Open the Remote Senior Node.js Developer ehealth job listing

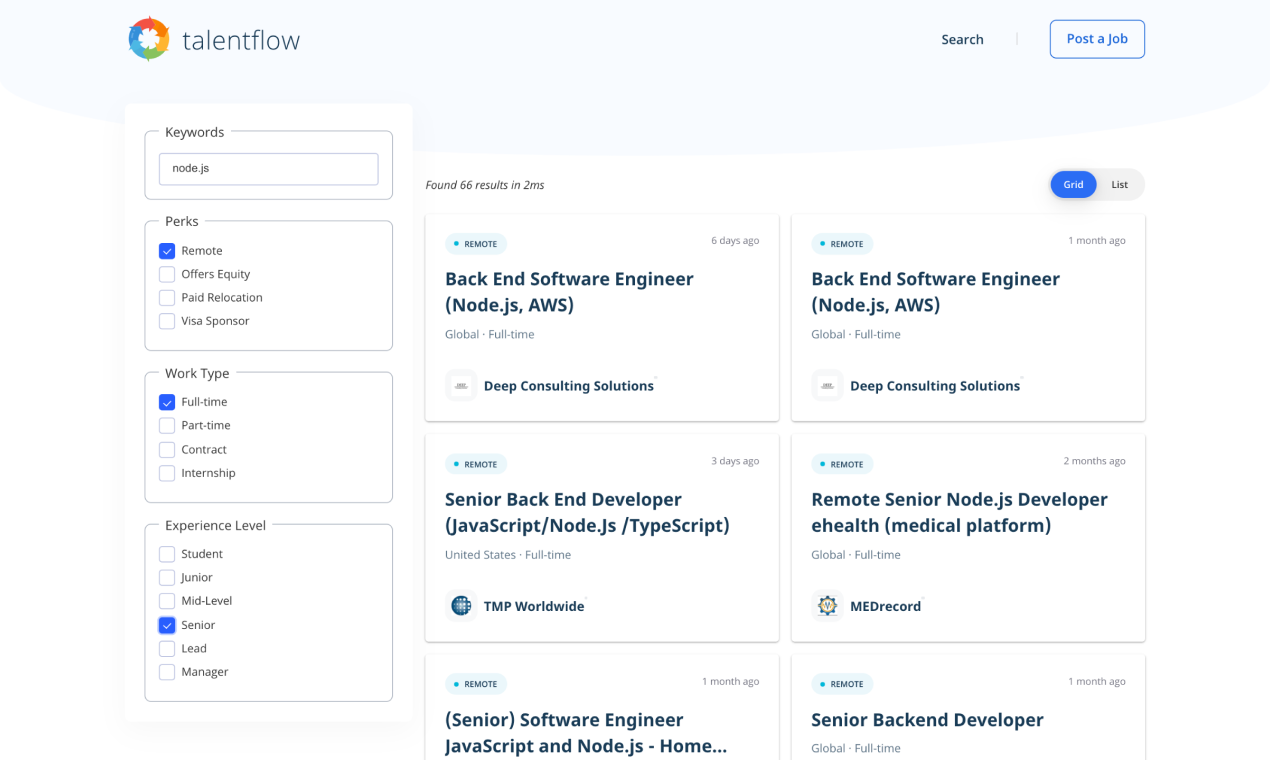(959, 511)
